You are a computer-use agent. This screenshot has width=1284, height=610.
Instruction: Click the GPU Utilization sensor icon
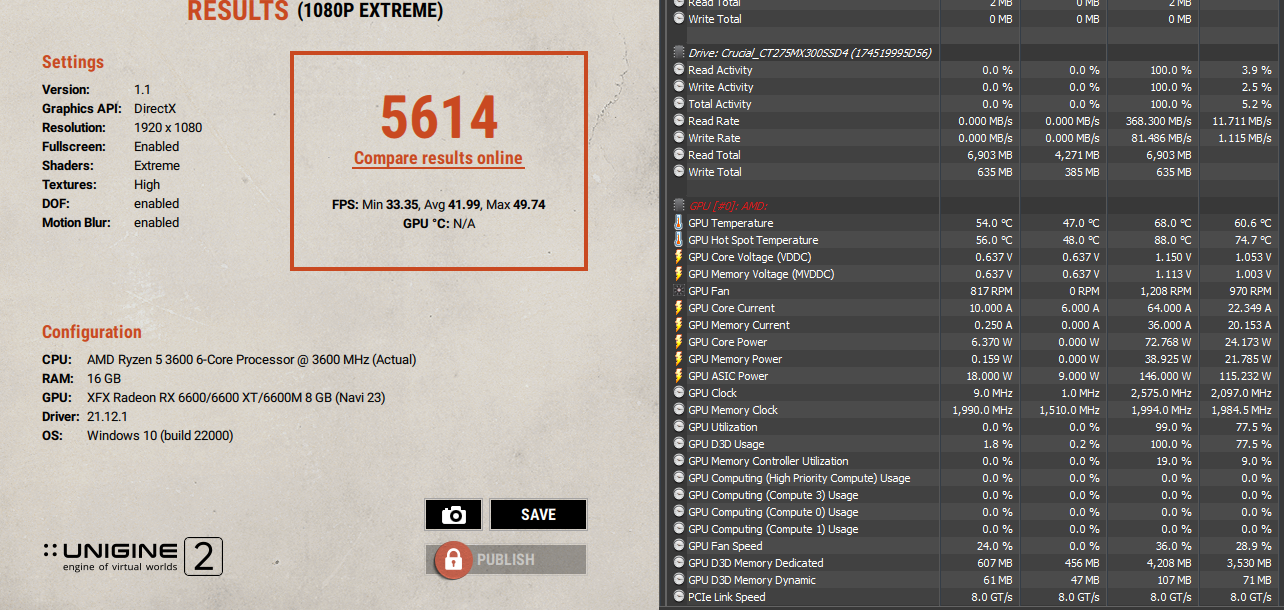(679, 427)
